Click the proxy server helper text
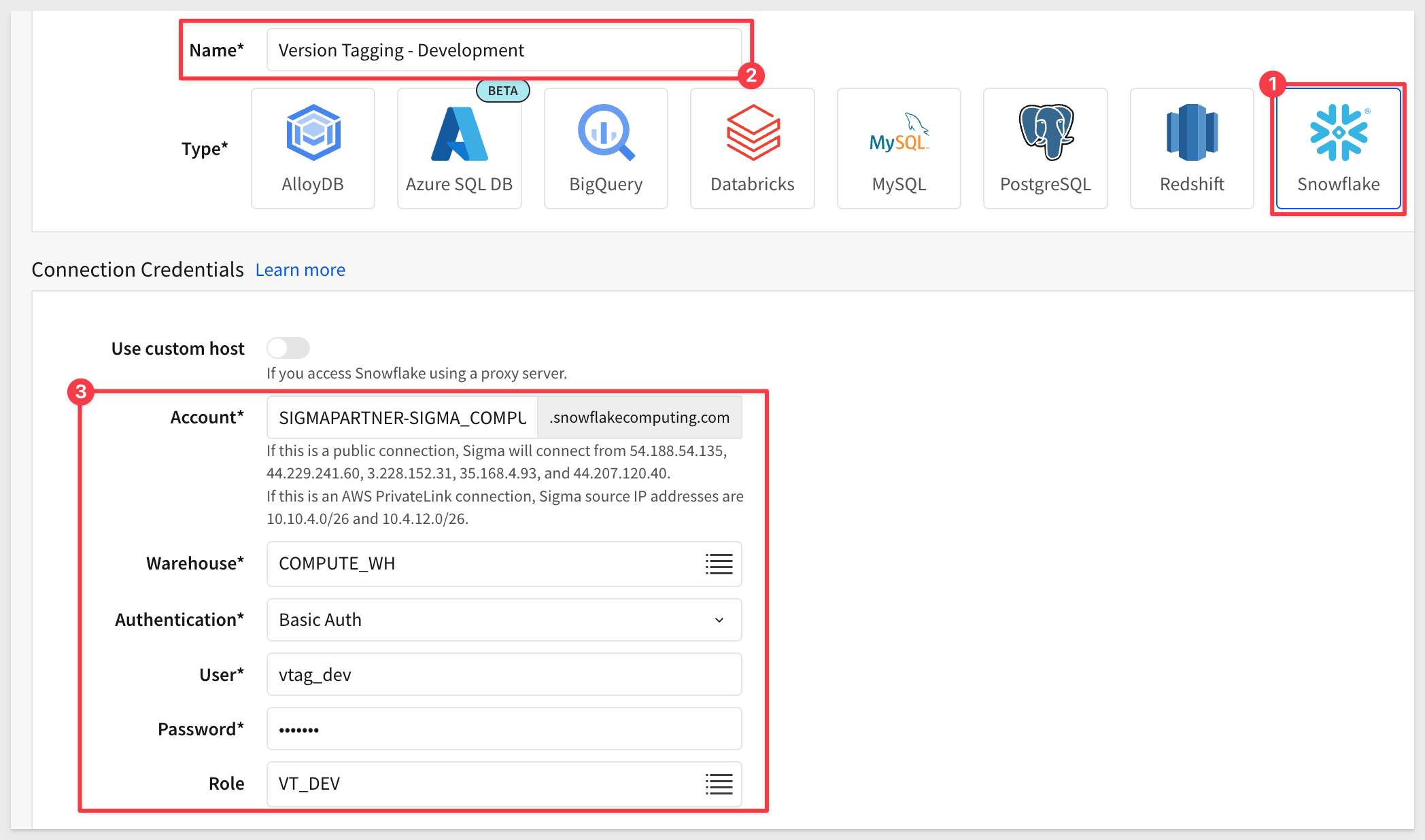Screen dimensions: 1425x840 coord(417,373)
